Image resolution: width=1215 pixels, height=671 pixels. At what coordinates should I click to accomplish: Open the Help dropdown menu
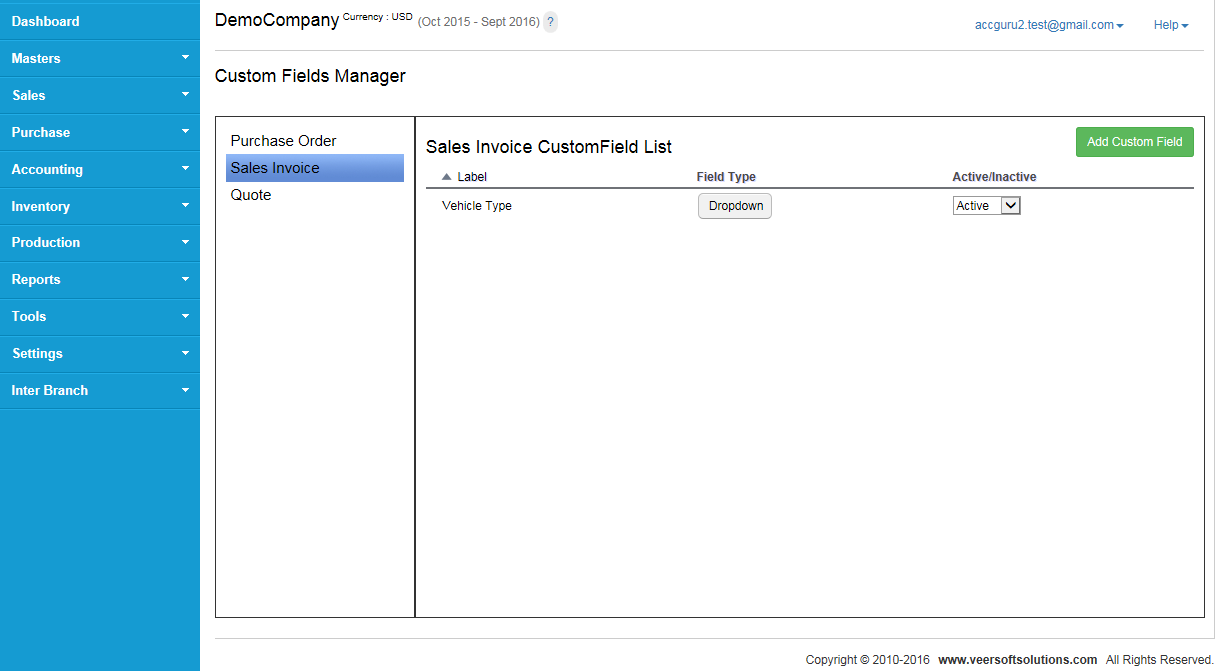point(1170,25)
